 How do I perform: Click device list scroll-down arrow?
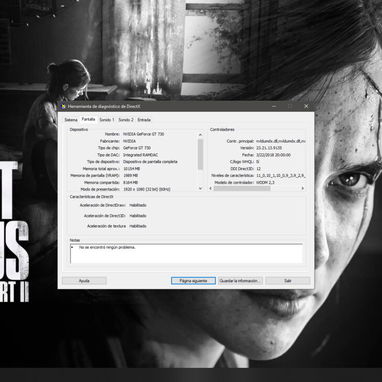tap(200, 189)
